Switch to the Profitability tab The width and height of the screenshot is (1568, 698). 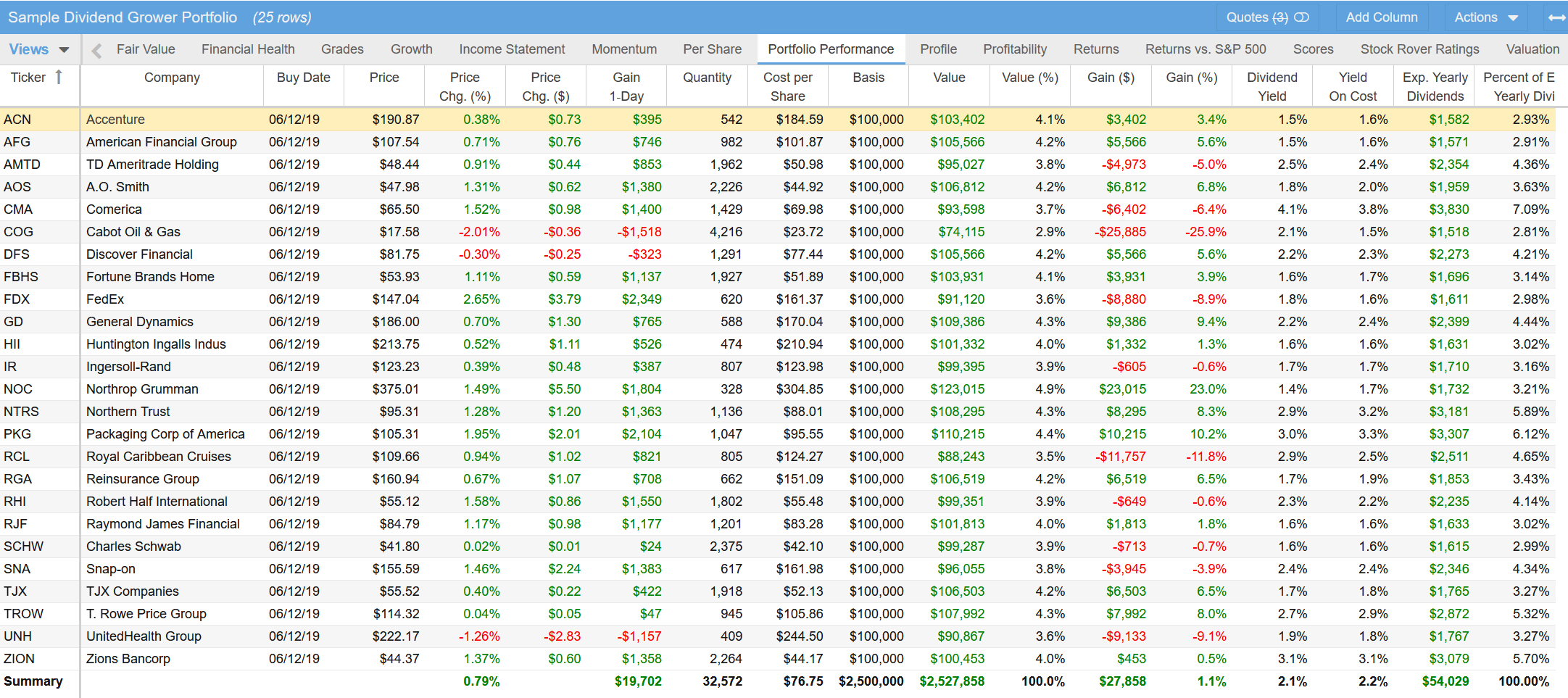[1015, 49]
